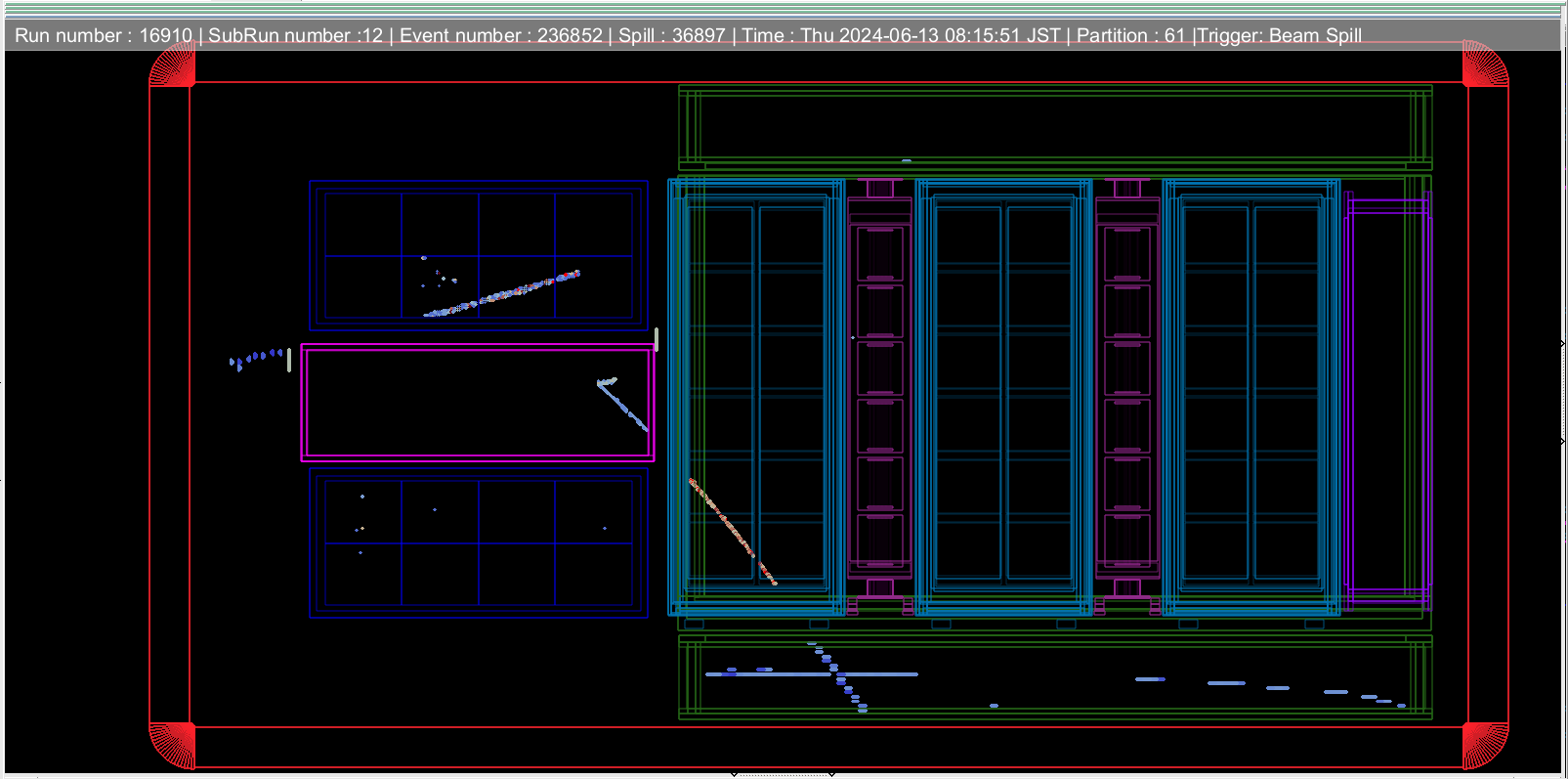Click the right arrow on the bottom-edge splitter
The height and width of the screenshot is (779, 1568).
[831, 774]
